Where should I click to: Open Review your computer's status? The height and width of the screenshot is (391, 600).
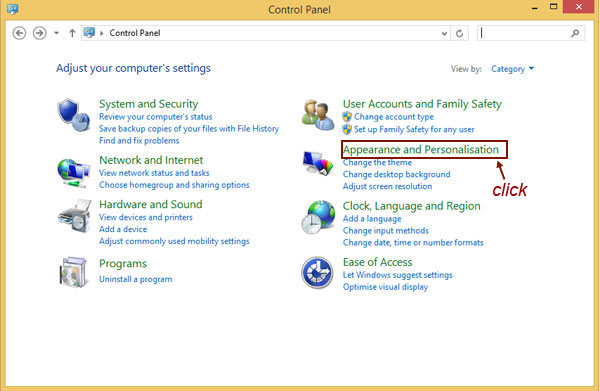pos(155,117)
